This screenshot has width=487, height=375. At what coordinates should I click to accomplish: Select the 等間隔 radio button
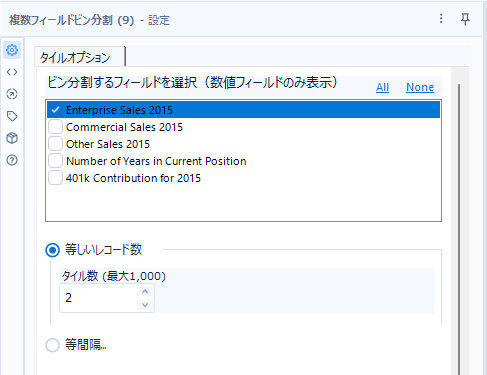[x=52, y=345]
